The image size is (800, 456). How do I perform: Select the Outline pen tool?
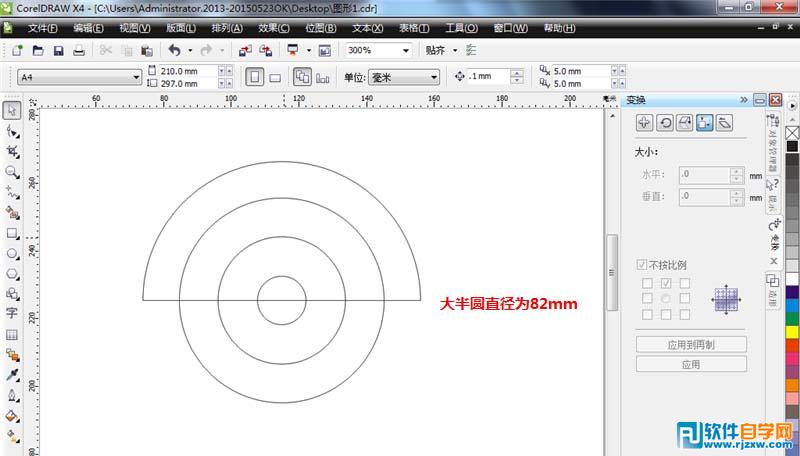12,396
